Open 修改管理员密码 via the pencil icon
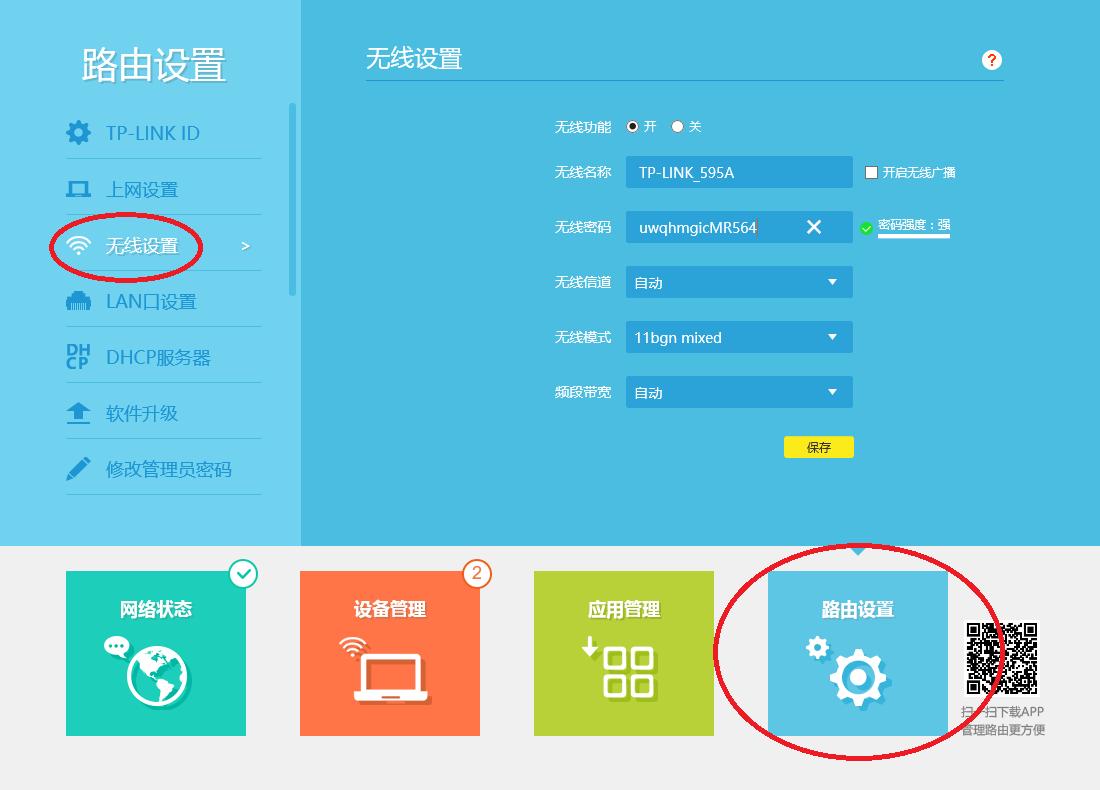 point(78,470)
